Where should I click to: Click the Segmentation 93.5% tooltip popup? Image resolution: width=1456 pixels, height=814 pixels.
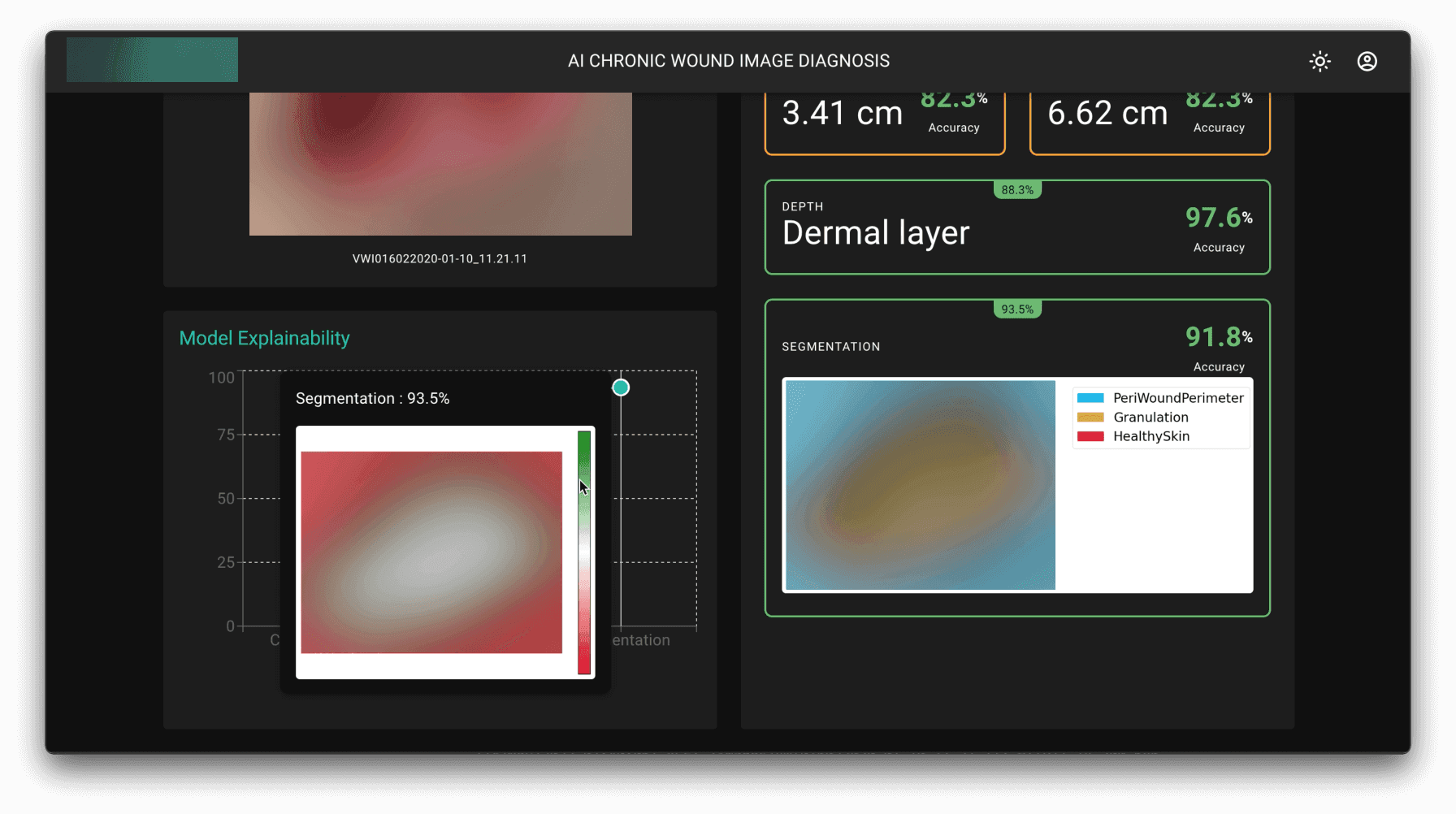374,398
